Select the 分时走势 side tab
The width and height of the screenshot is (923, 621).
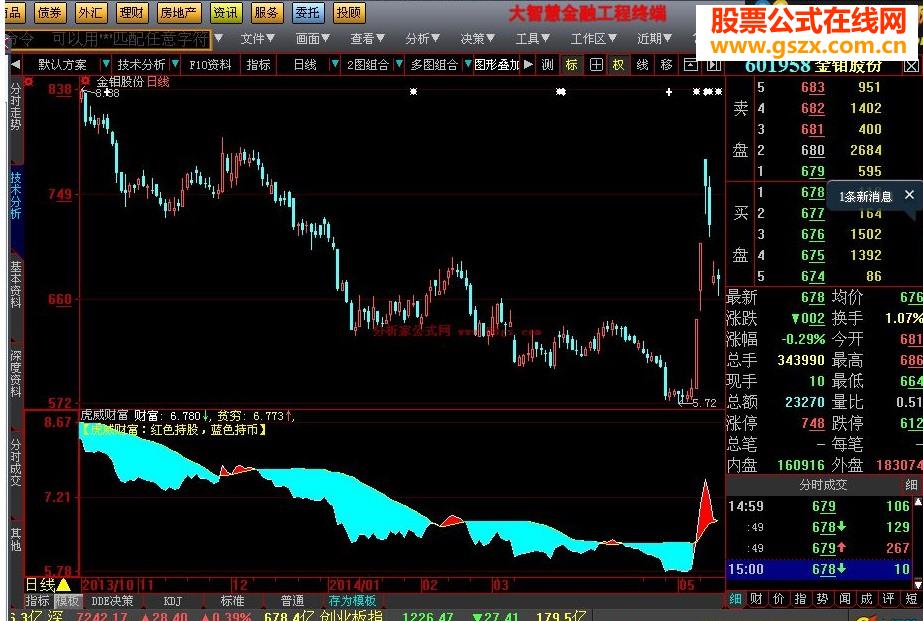(x=16, y=107)
